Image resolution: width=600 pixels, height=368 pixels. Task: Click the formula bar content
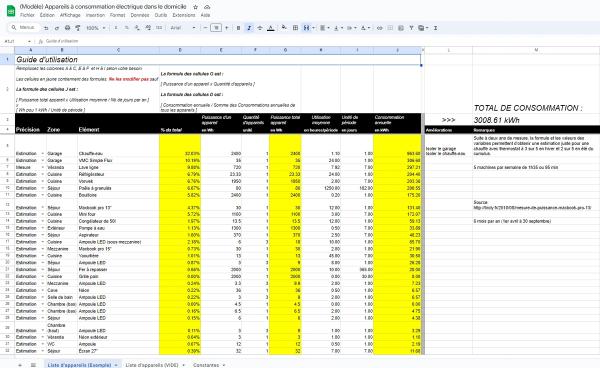[x=62, y=41]
